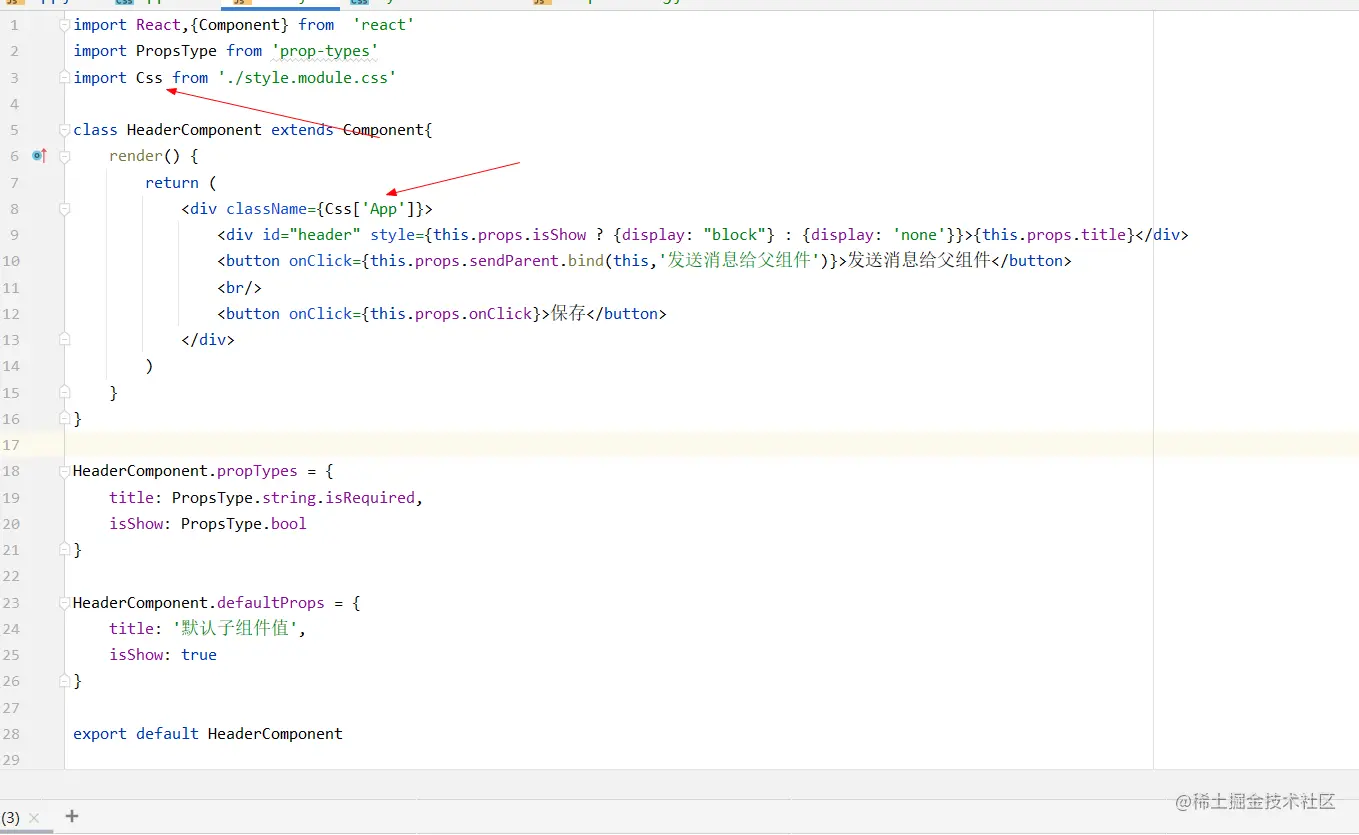
Task: Click line number 29 in the gutter
Action: click(11, 760)
